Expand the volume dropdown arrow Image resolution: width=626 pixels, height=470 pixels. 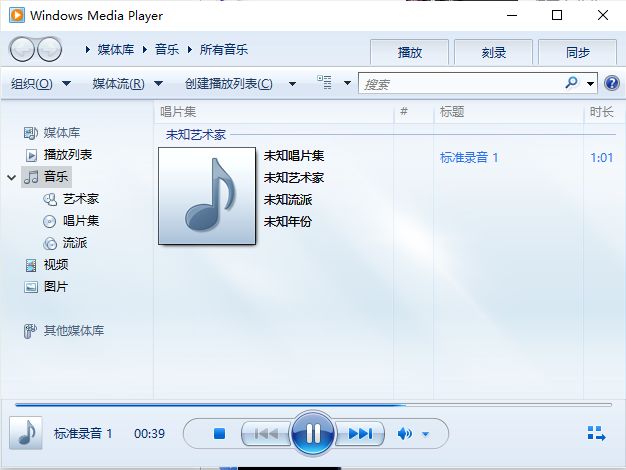[x=426, y=434]
